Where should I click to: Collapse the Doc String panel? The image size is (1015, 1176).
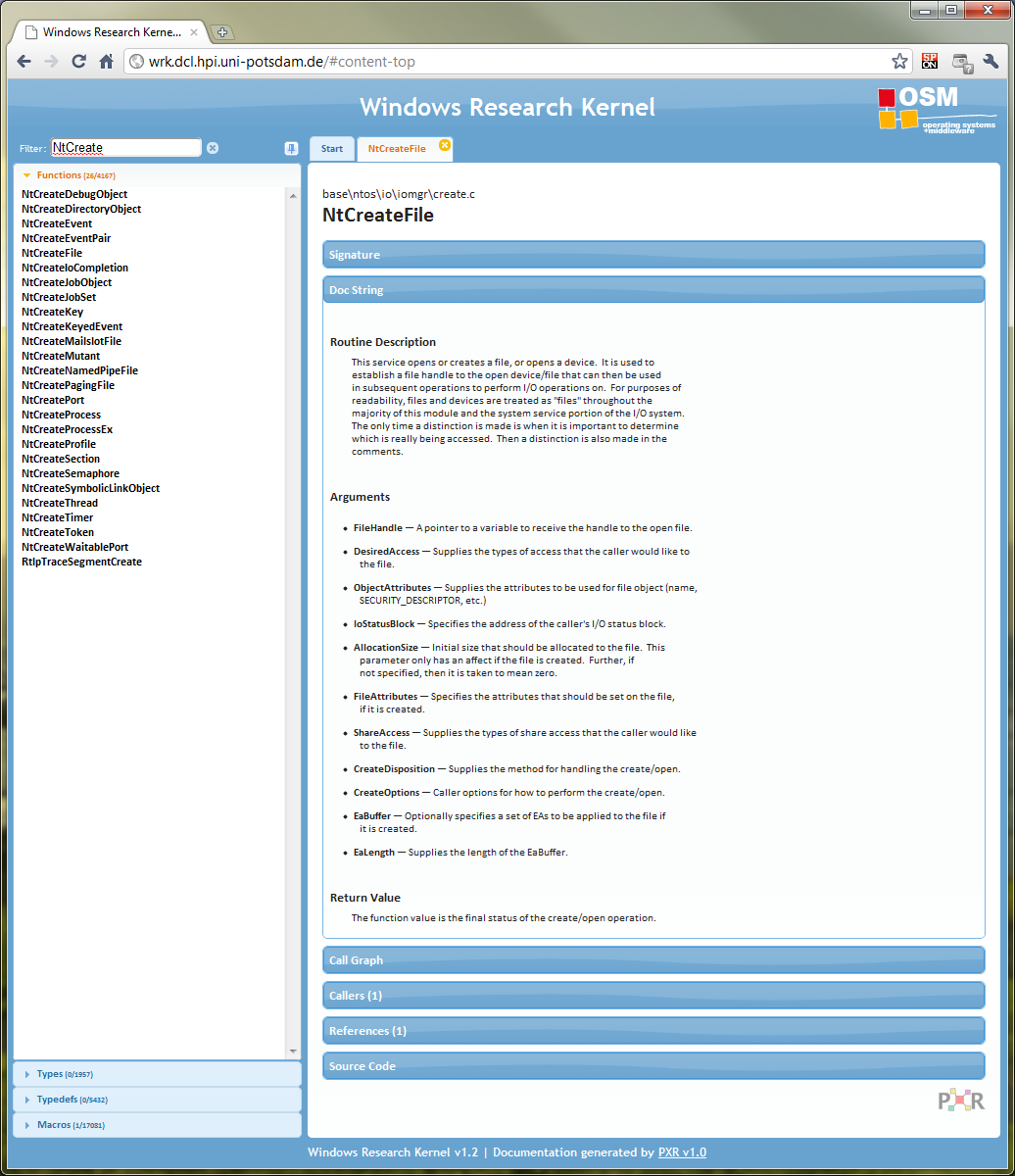pos(653,290)
